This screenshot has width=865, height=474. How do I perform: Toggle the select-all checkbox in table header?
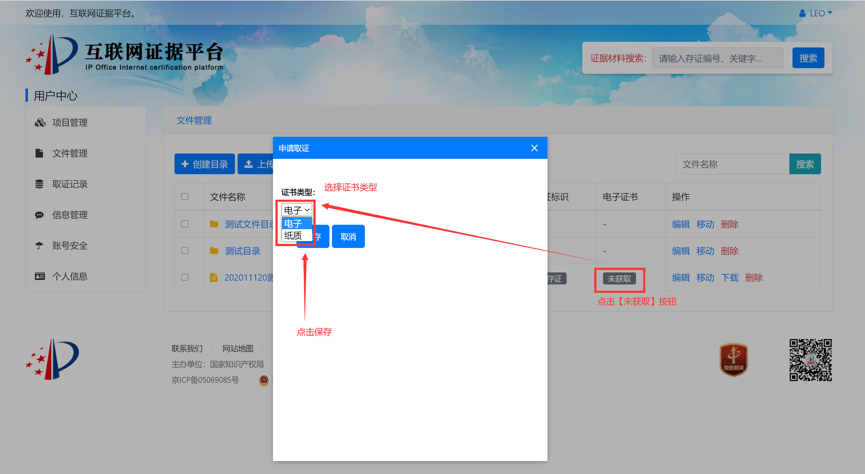[x=185, y=197]
